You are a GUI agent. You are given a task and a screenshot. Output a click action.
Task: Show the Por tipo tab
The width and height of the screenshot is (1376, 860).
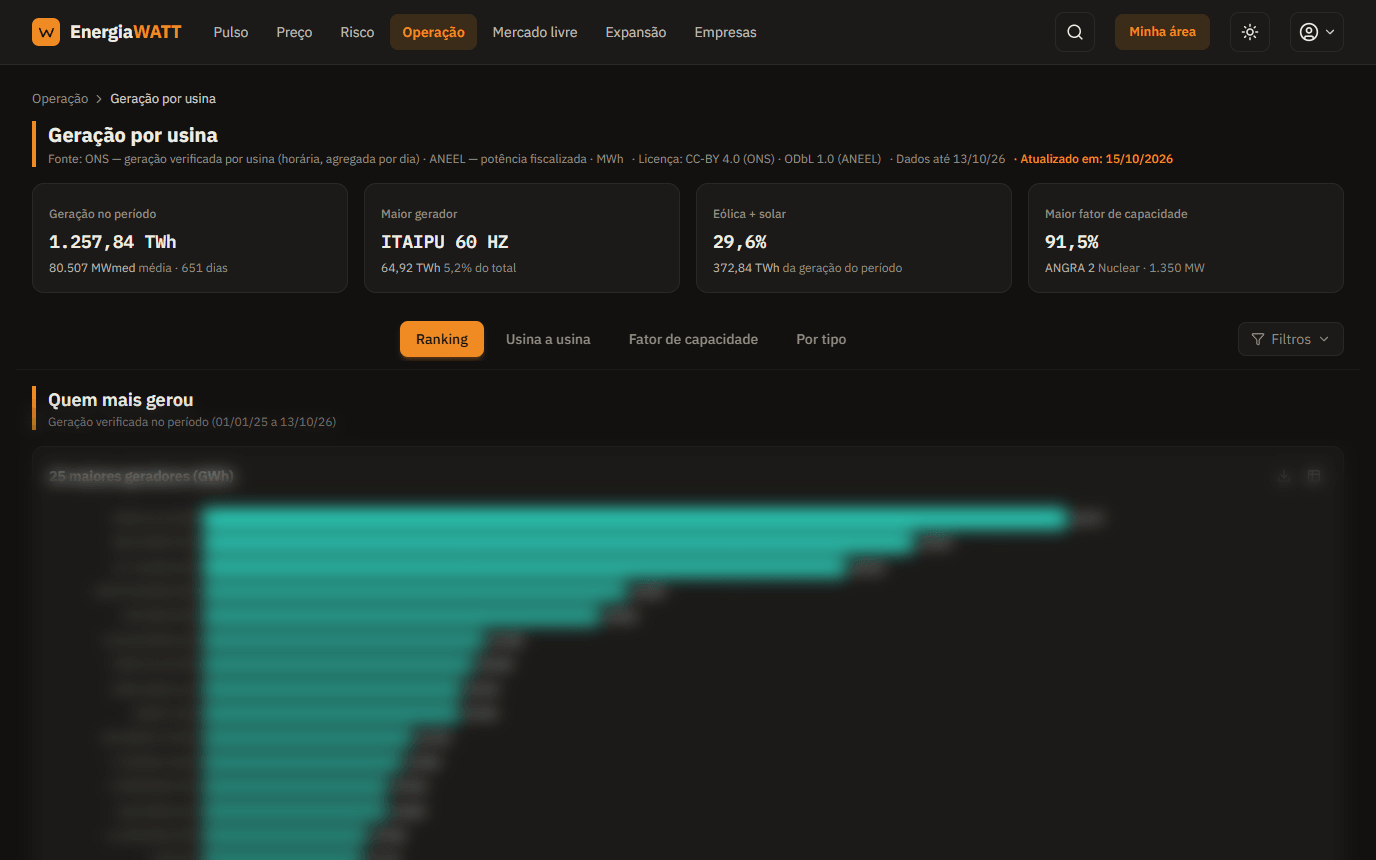click(821, 339)
